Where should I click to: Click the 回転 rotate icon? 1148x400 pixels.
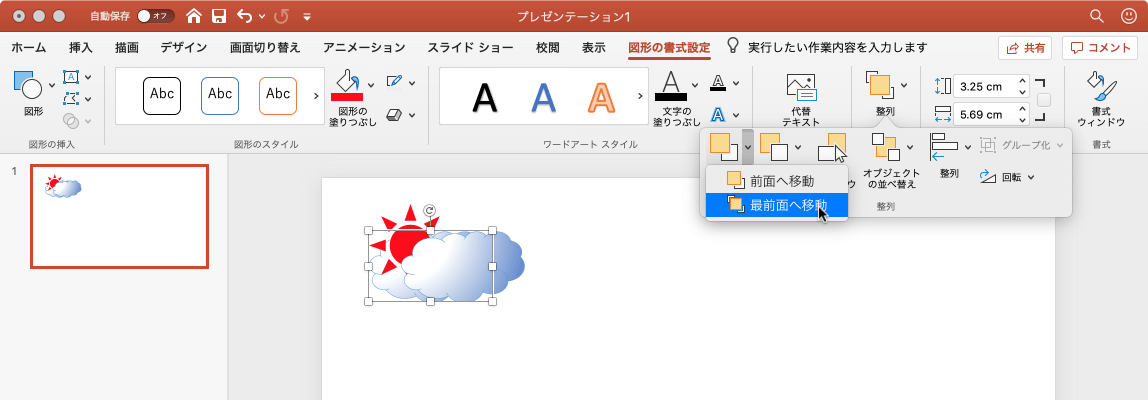tap(988, 177)
